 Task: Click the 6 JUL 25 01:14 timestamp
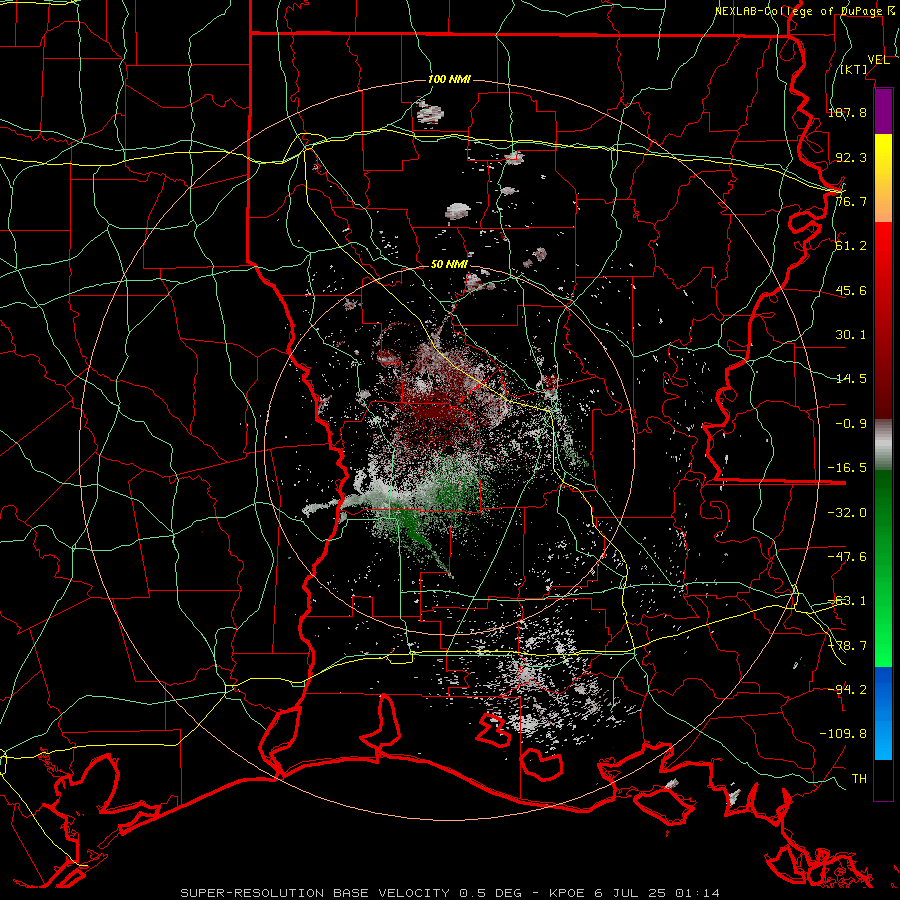pyautogui.click(x=656, y=893)
